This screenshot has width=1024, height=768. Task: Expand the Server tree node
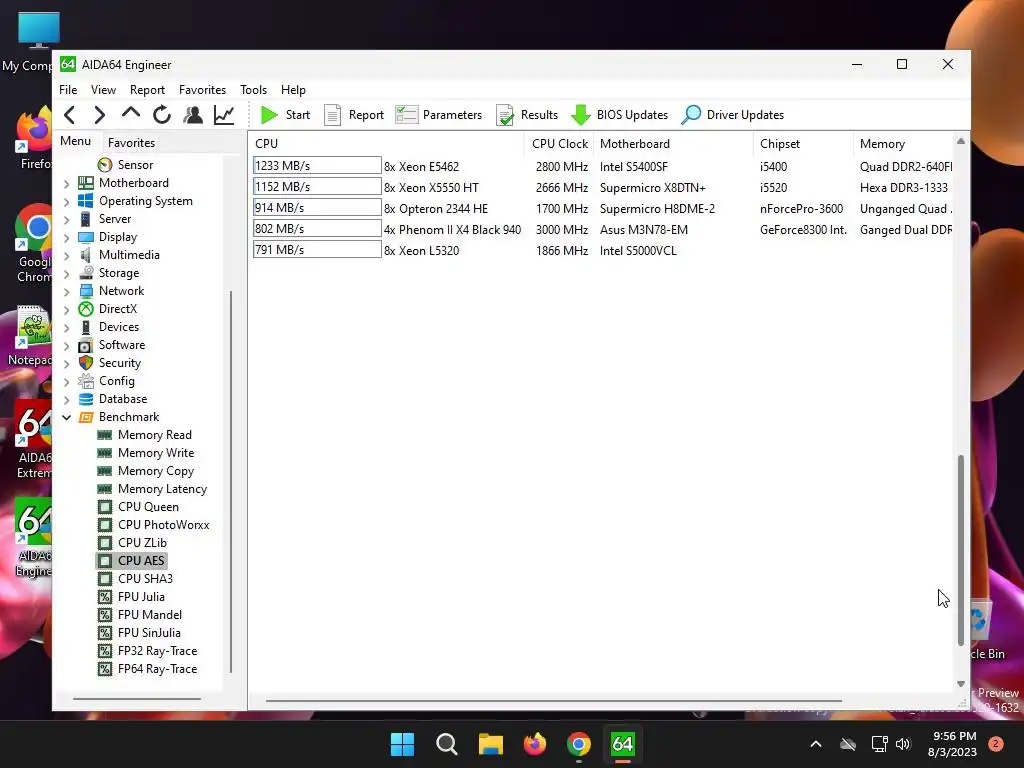67,220
